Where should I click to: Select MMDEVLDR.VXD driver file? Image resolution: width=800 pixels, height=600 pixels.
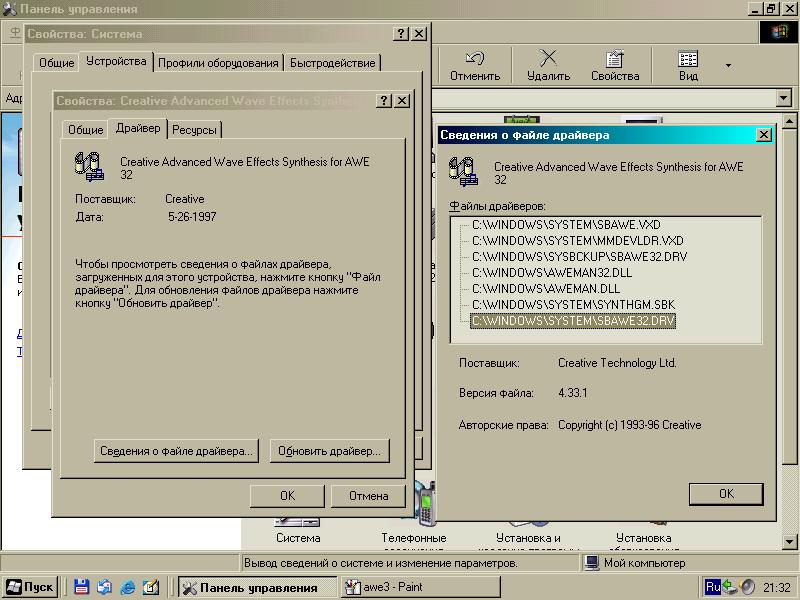[x=578, y=240]
